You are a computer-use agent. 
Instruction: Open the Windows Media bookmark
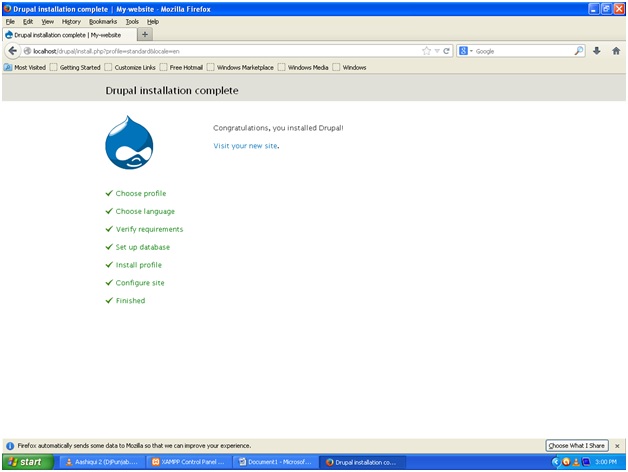303,67
